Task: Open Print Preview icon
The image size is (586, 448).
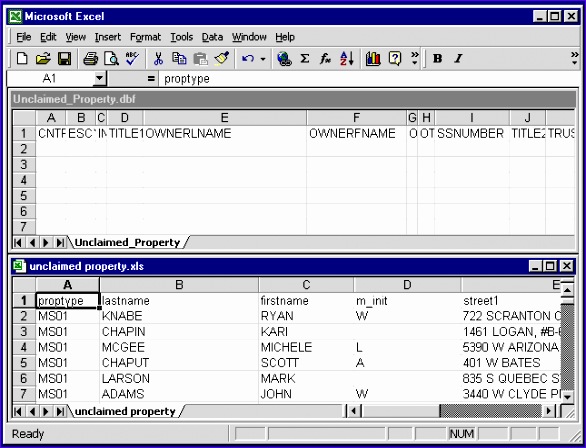Action: coord(111,59)
